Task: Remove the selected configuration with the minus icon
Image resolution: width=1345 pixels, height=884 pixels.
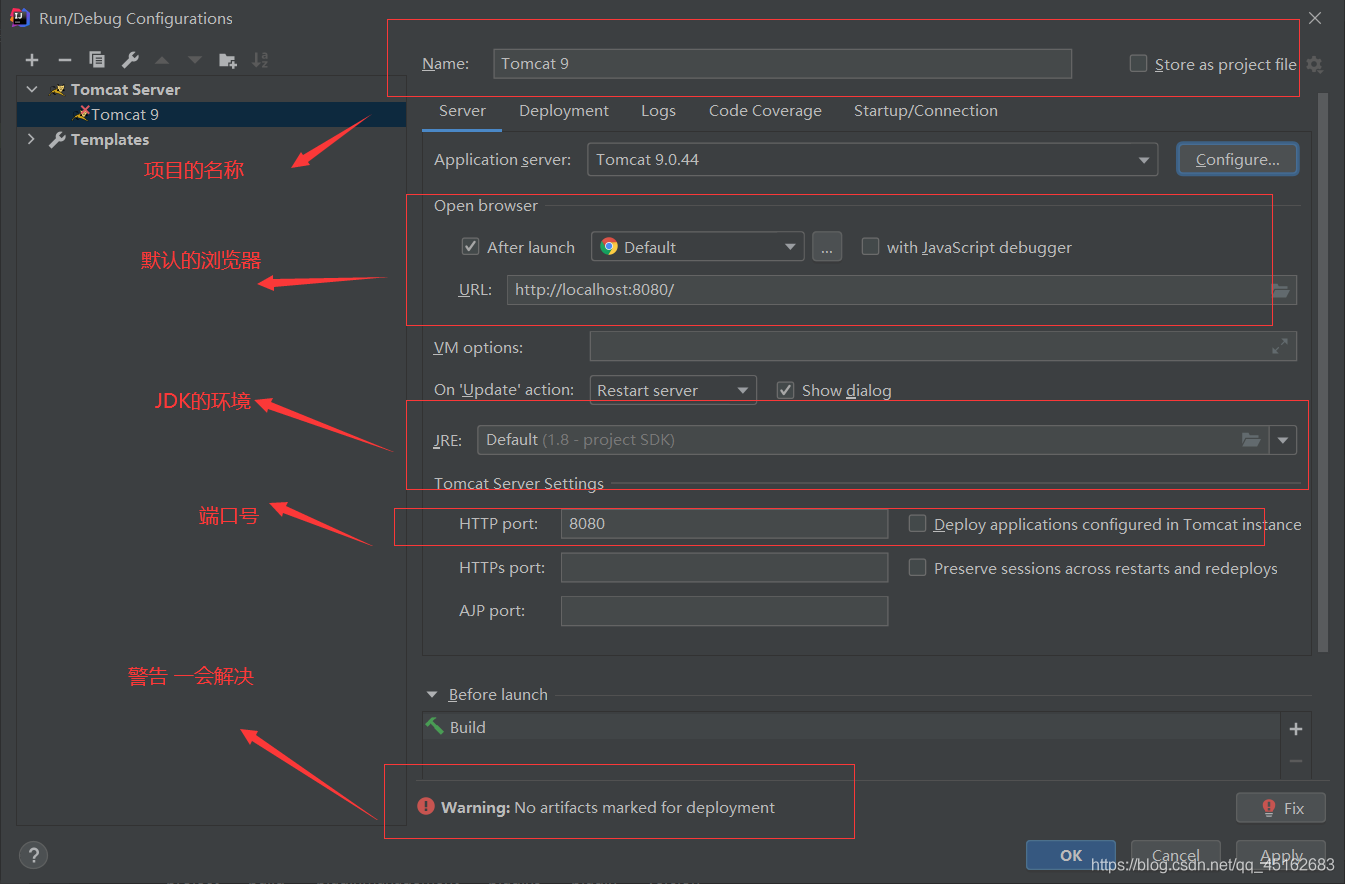Action: click(64, 60)
